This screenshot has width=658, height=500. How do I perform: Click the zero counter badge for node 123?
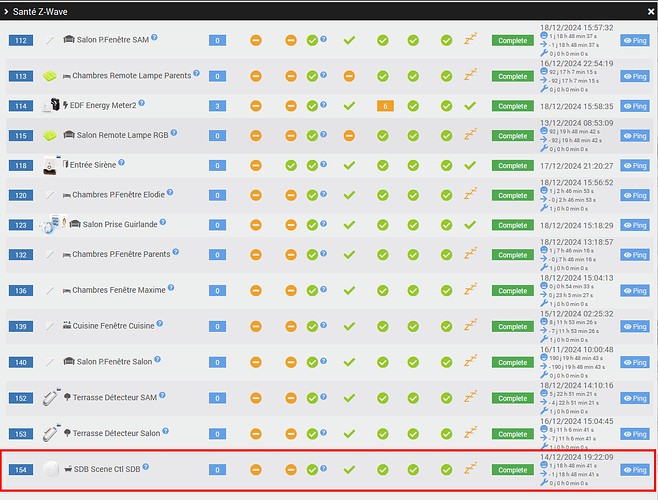217,225
